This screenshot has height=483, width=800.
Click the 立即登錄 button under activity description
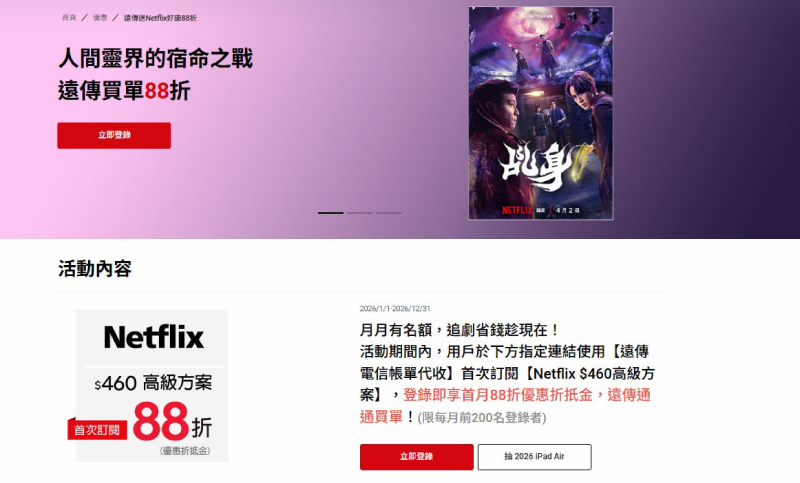pyautogui.click(x=417, y=456)
